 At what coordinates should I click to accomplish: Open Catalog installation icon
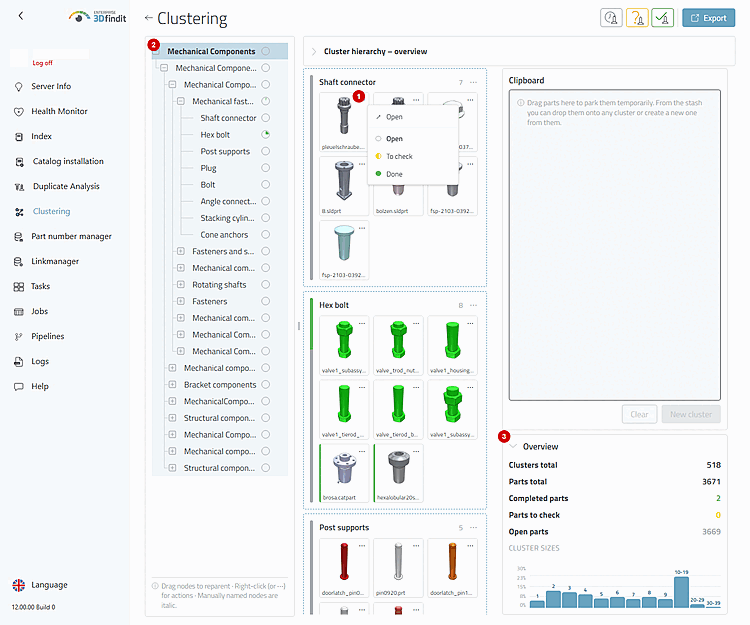[x=19, y=162]
